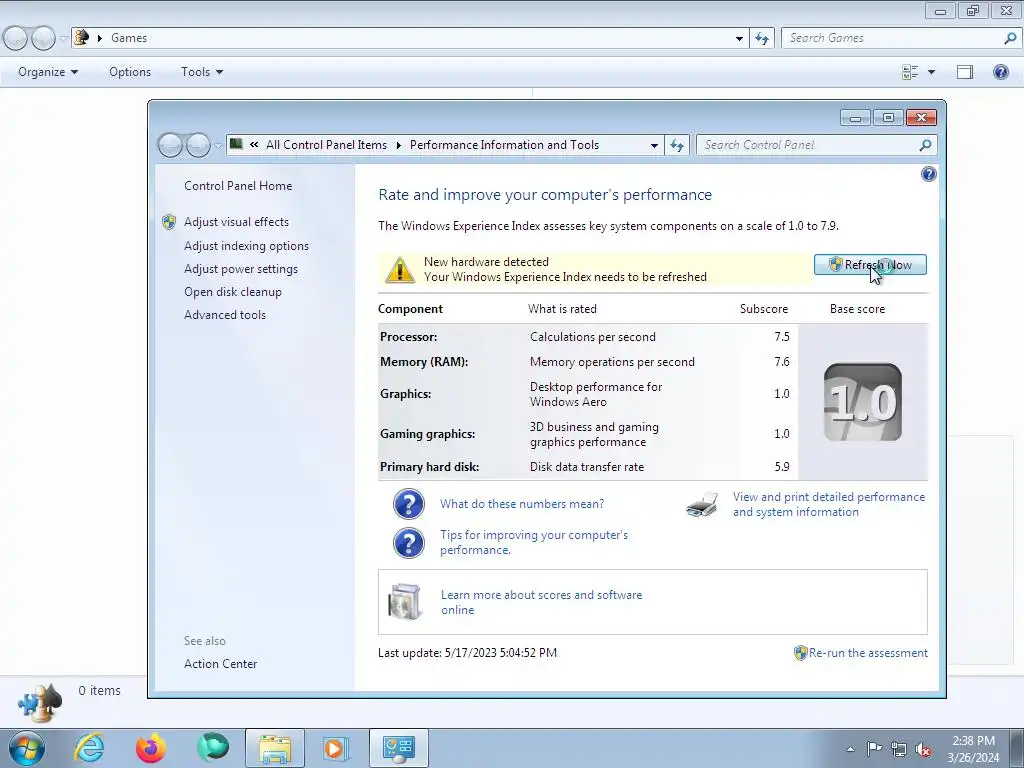Open Control Panel help icon
Screen dimensions: 1024x768
928,174
